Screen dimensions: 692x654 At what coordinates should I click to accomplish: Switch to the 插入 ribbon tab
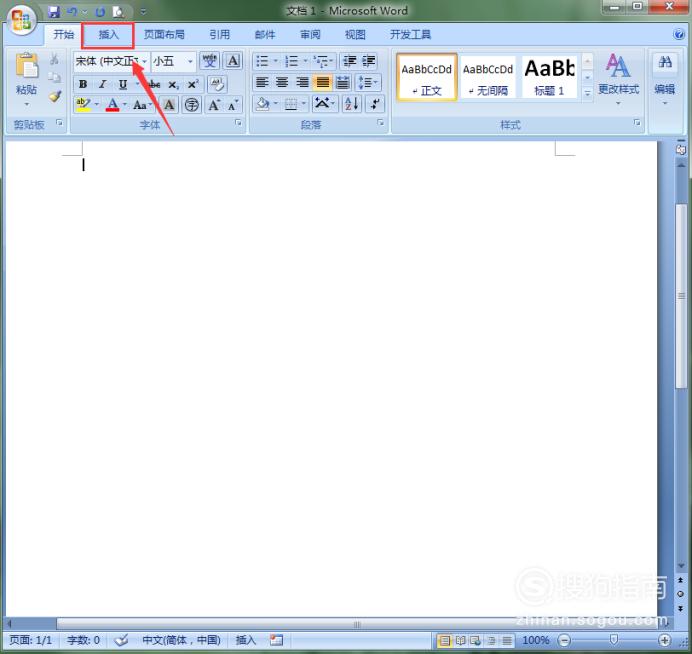tap(108, 34)
